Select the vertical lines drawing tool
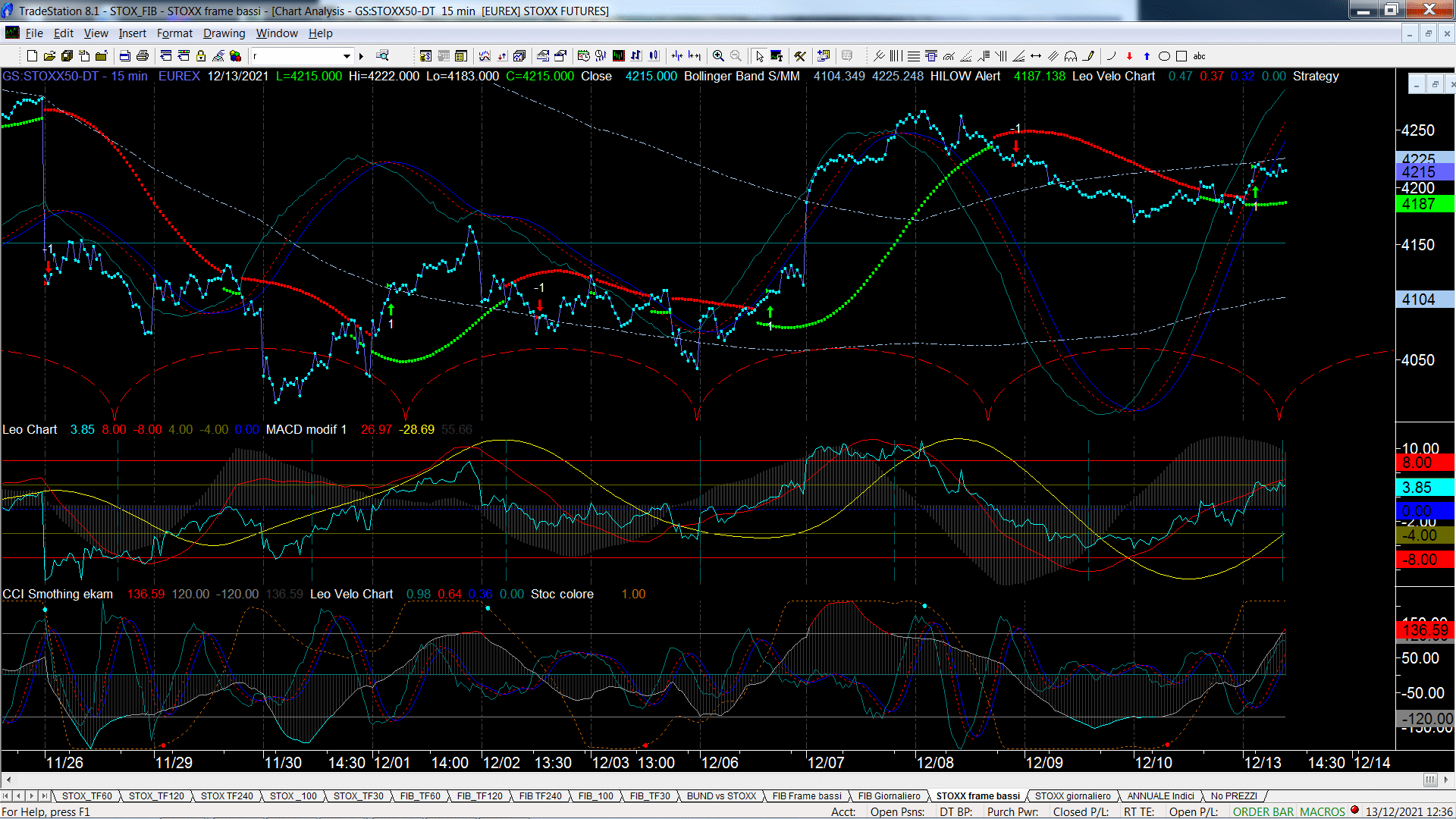This screenshot has height=819, width=1456. click(896, 56)
